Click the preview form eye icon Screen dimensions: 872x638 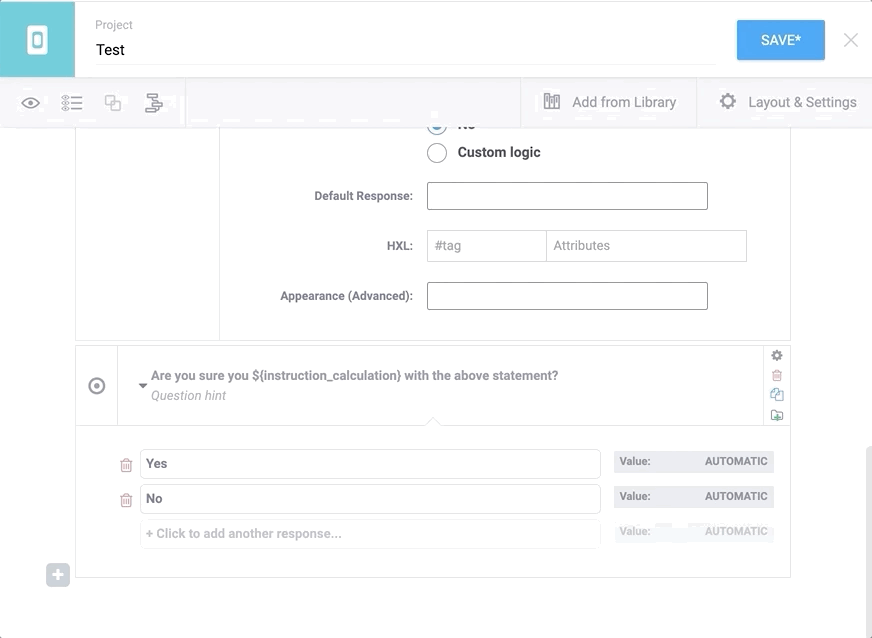(x=31, y=102)
